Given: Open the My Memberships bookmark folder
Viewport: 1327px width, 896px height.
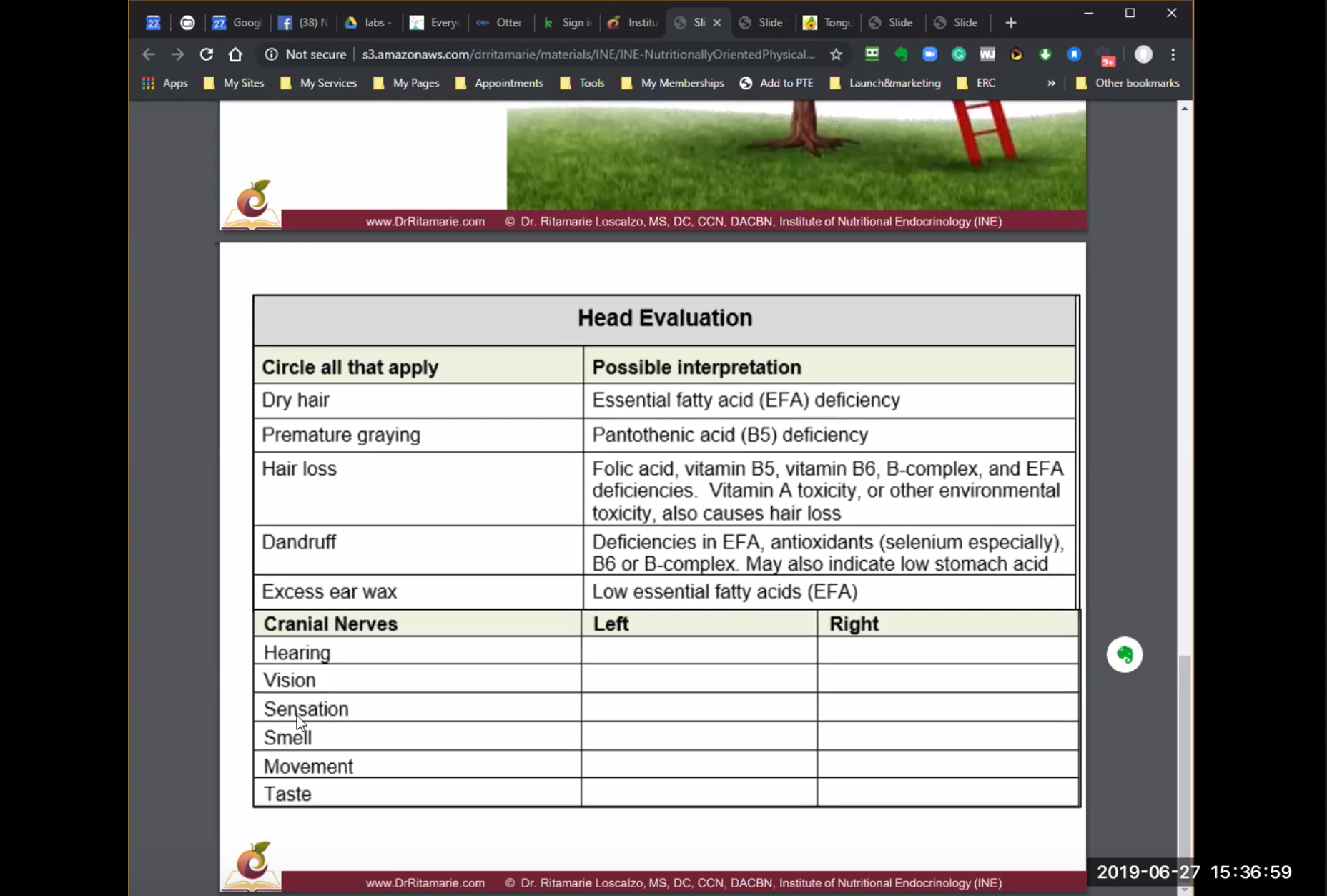Looking at the screenshot, I should tap(673, 83).
